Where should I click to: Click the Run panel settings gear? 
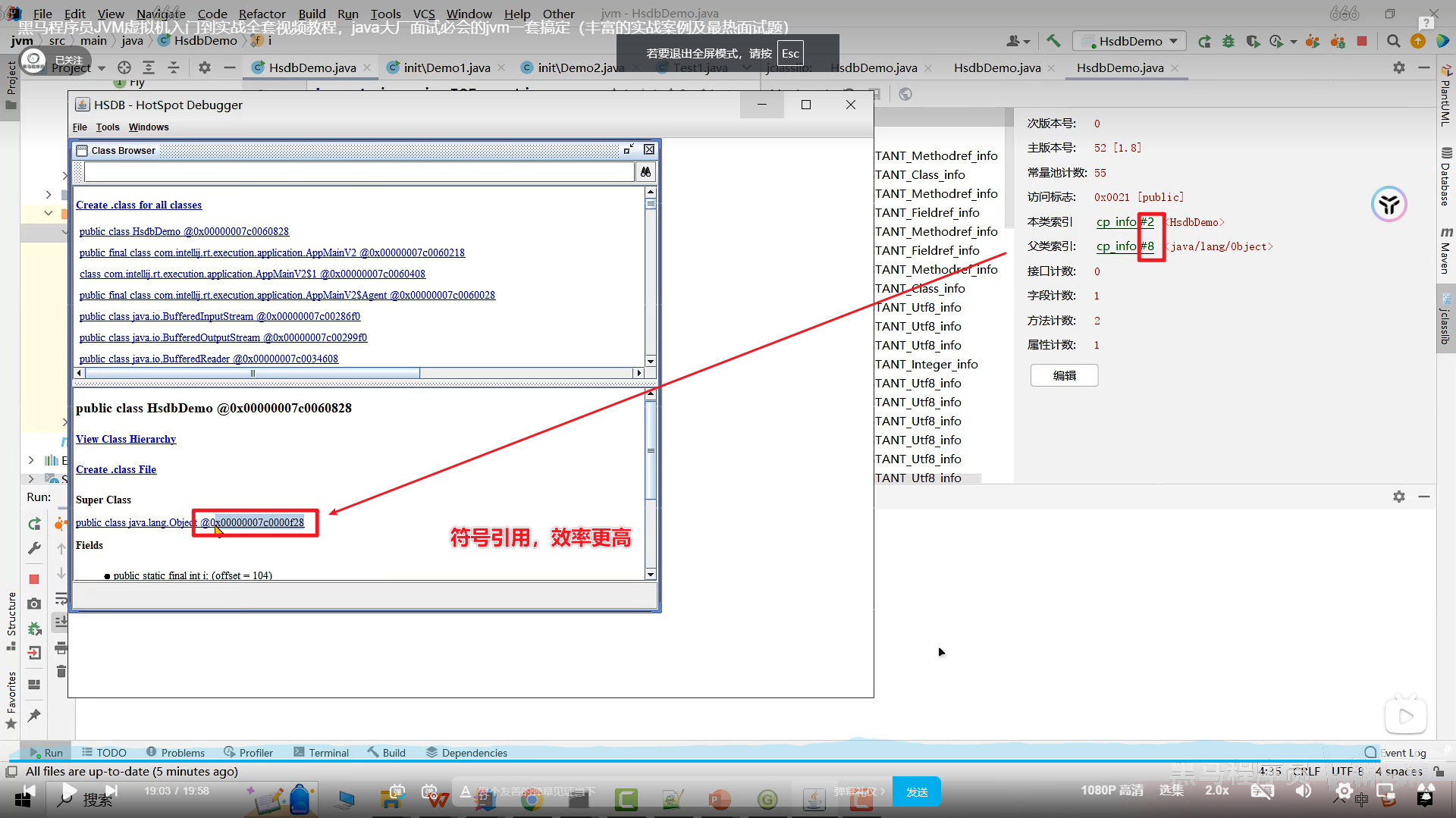click(x=1399, y=497)
